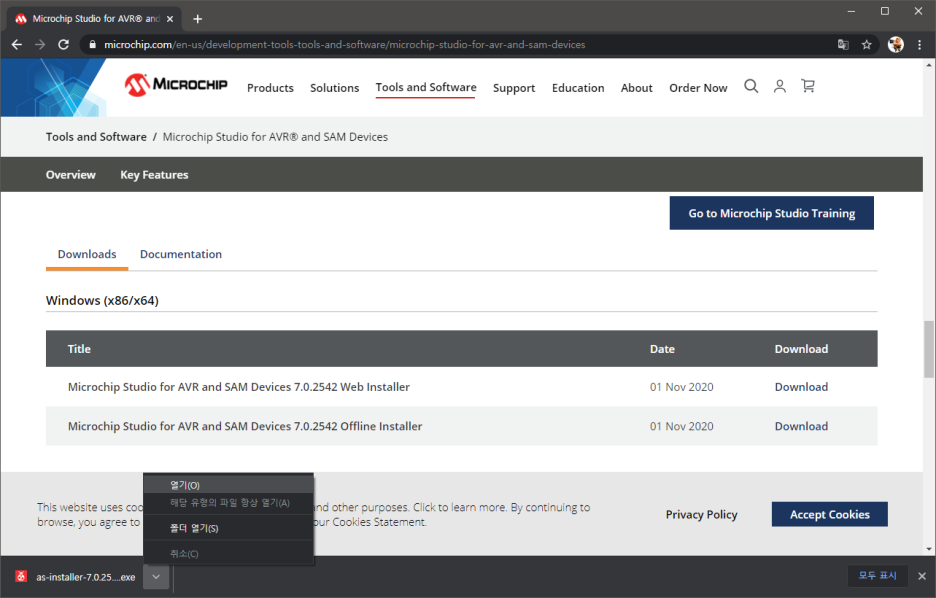Download the Offline Installer
This screenshot has width=936, height=598.
[801, 426]
